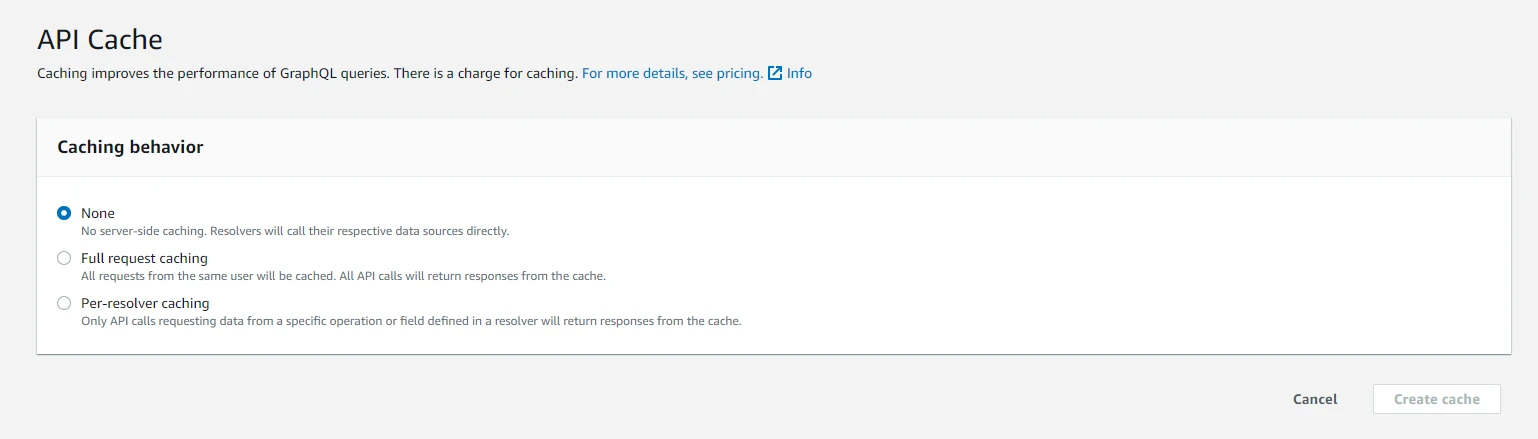Click the "Caching improves the performance" intro sentence
This screenshot has height=439, width=1538.
click(212, 73)
